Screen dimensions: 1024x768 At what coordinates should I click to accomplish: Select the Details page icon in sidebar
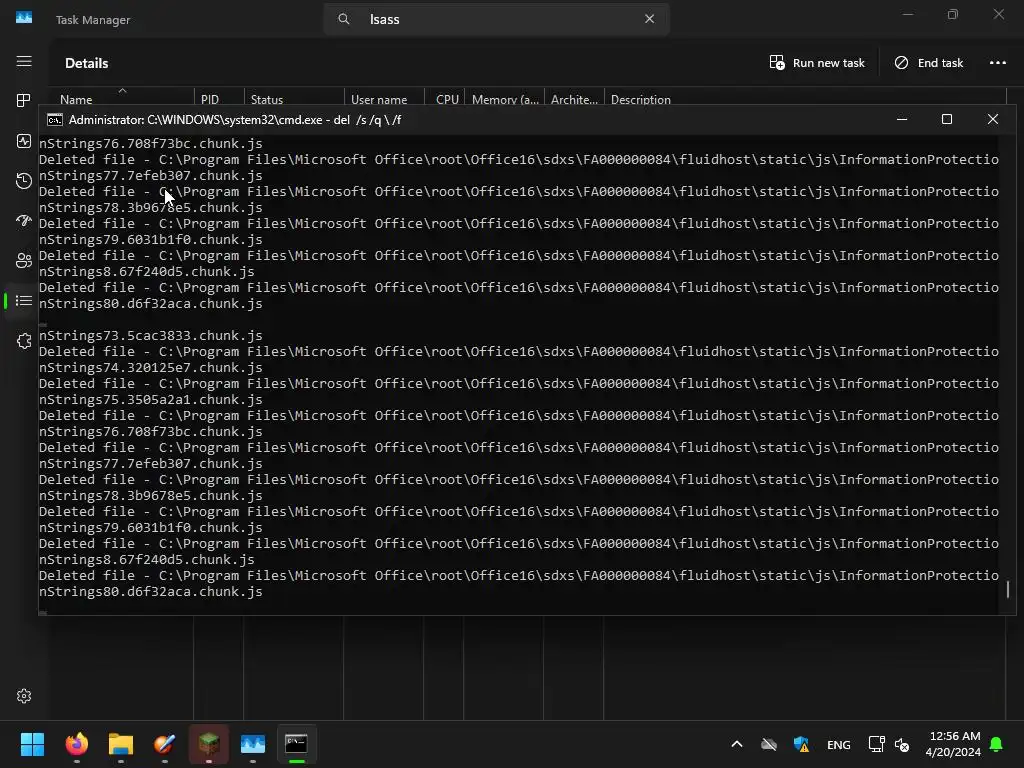pos(24,300)
